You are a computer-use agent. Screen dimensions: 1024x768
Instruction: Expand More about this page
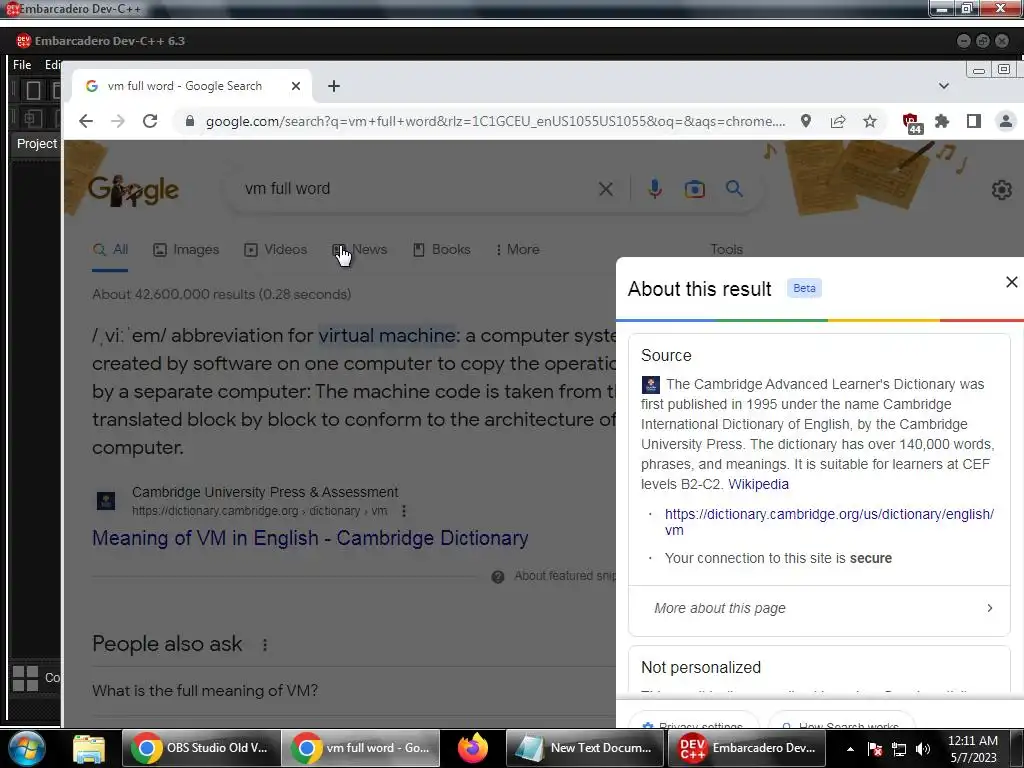pyautogui.click(x=819, y=609)
